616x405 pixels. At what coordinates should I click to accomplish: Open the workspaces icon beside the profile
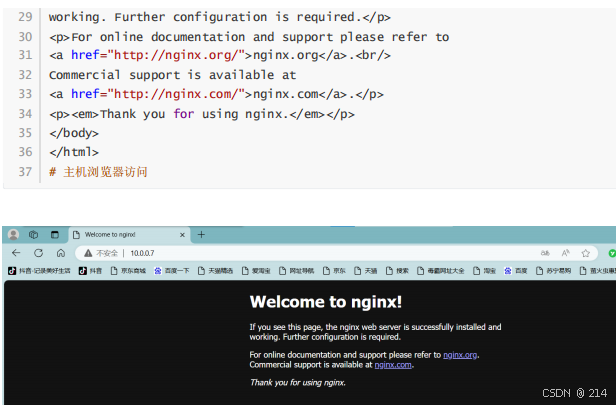tap(33, 235)
